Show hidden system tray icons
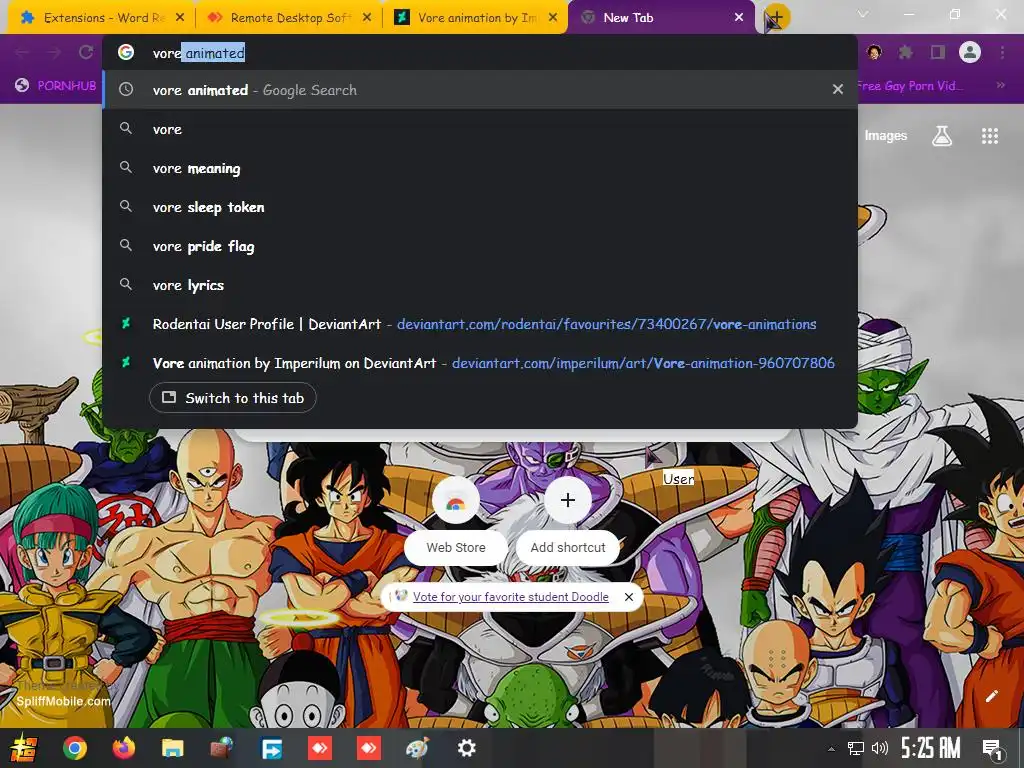1024x768 pixels. pyautogui.click(x=831, y=749)
